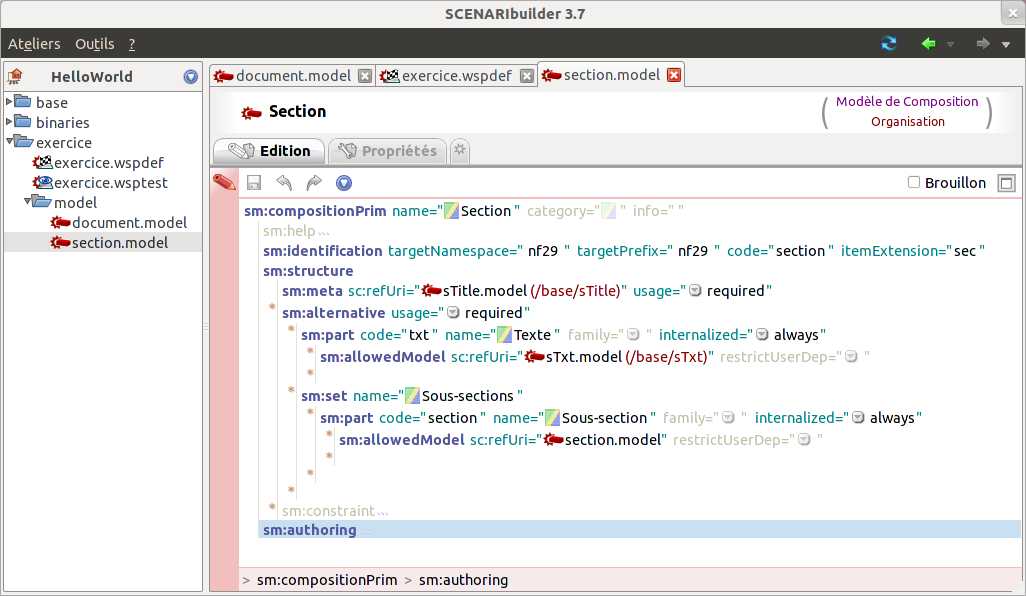
Task: Expand the binaries folder
Action: pos(9,122)
